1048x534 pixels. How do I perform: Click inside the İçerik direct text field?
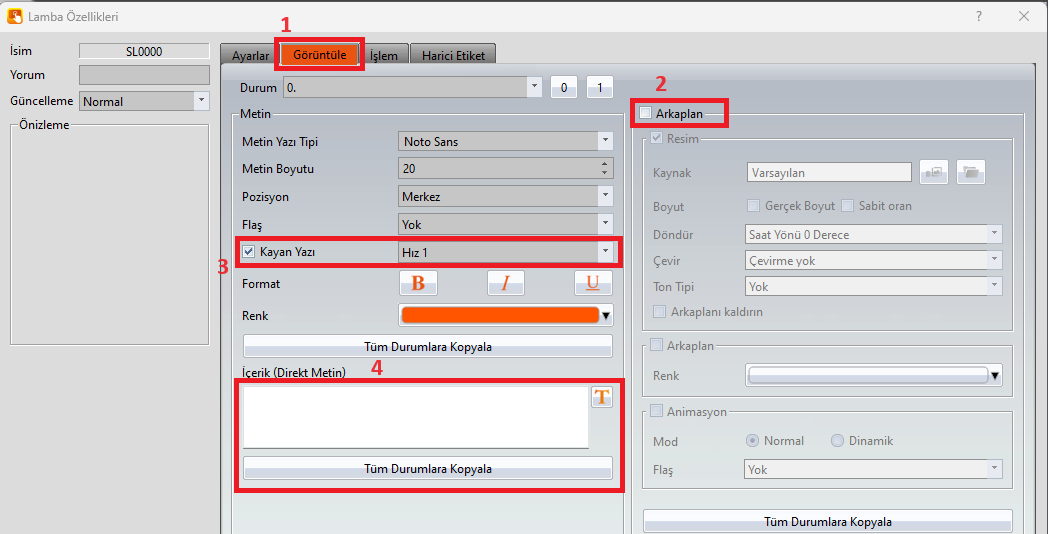coord(415,416)
